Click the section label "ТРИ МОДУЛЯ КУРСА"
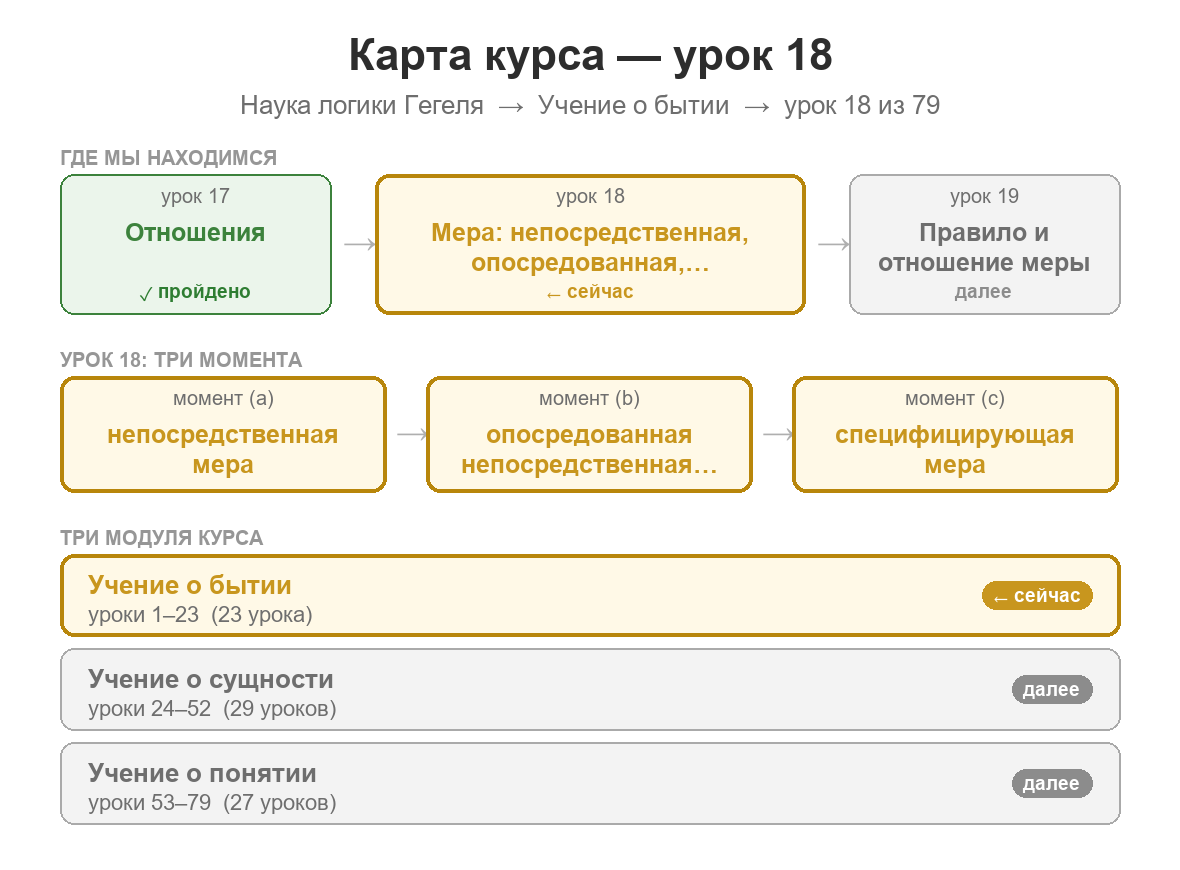Viewport: 1180px width, 870px height. coord(162,538)
